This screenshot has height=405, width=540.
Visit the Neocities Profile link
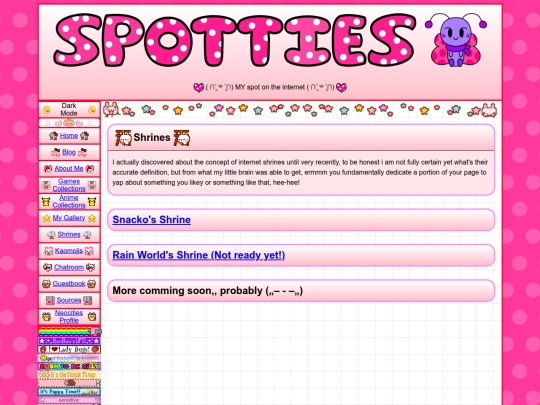69,316
